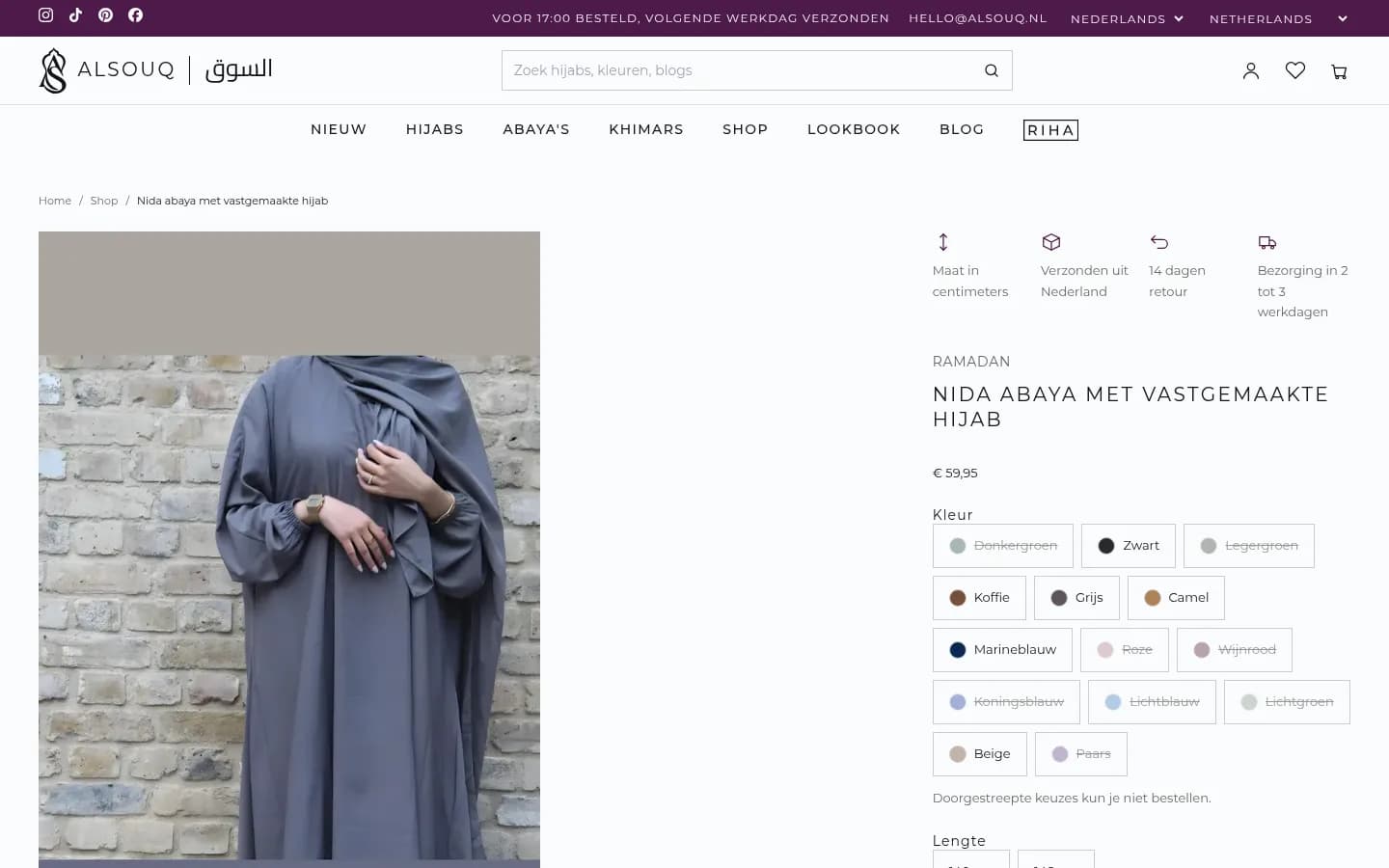Click the delivery truck icon

[1267, 242]
